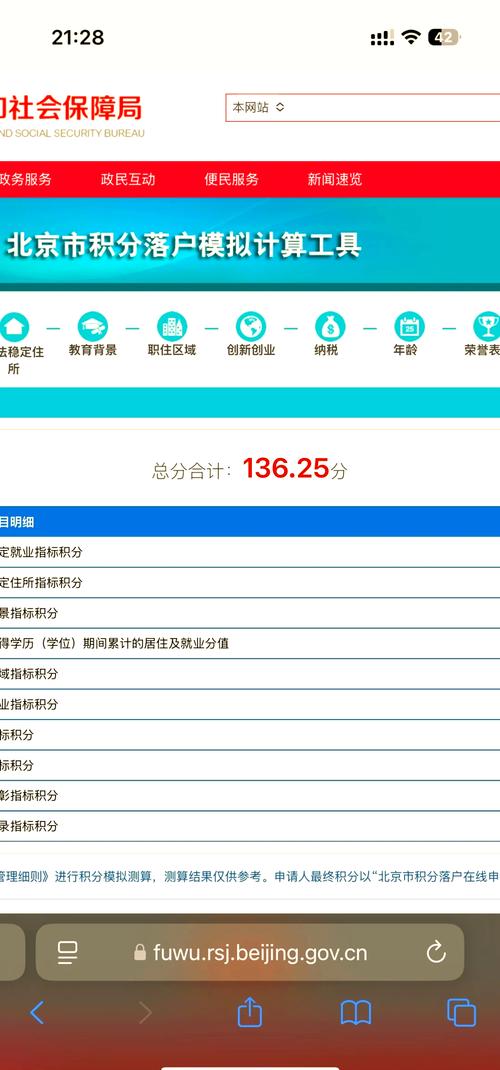Viewport: 500px width, 1070px height.
Task: Tap the disclaimer text about 积分模拟测算
Action: pyautogui.click(x=250, y=877)
